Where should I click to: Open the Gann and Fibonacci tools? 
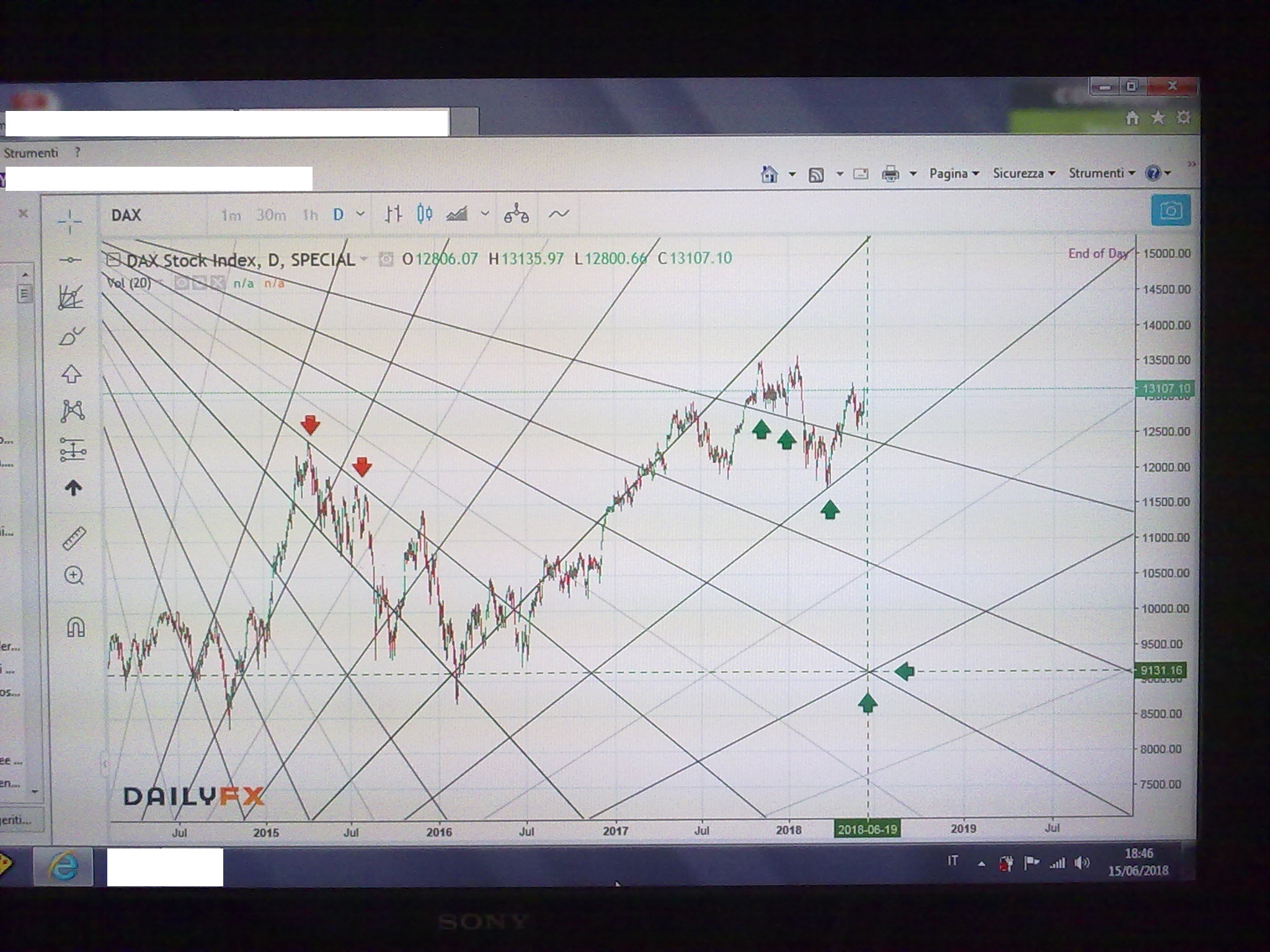tap(71, 297)
